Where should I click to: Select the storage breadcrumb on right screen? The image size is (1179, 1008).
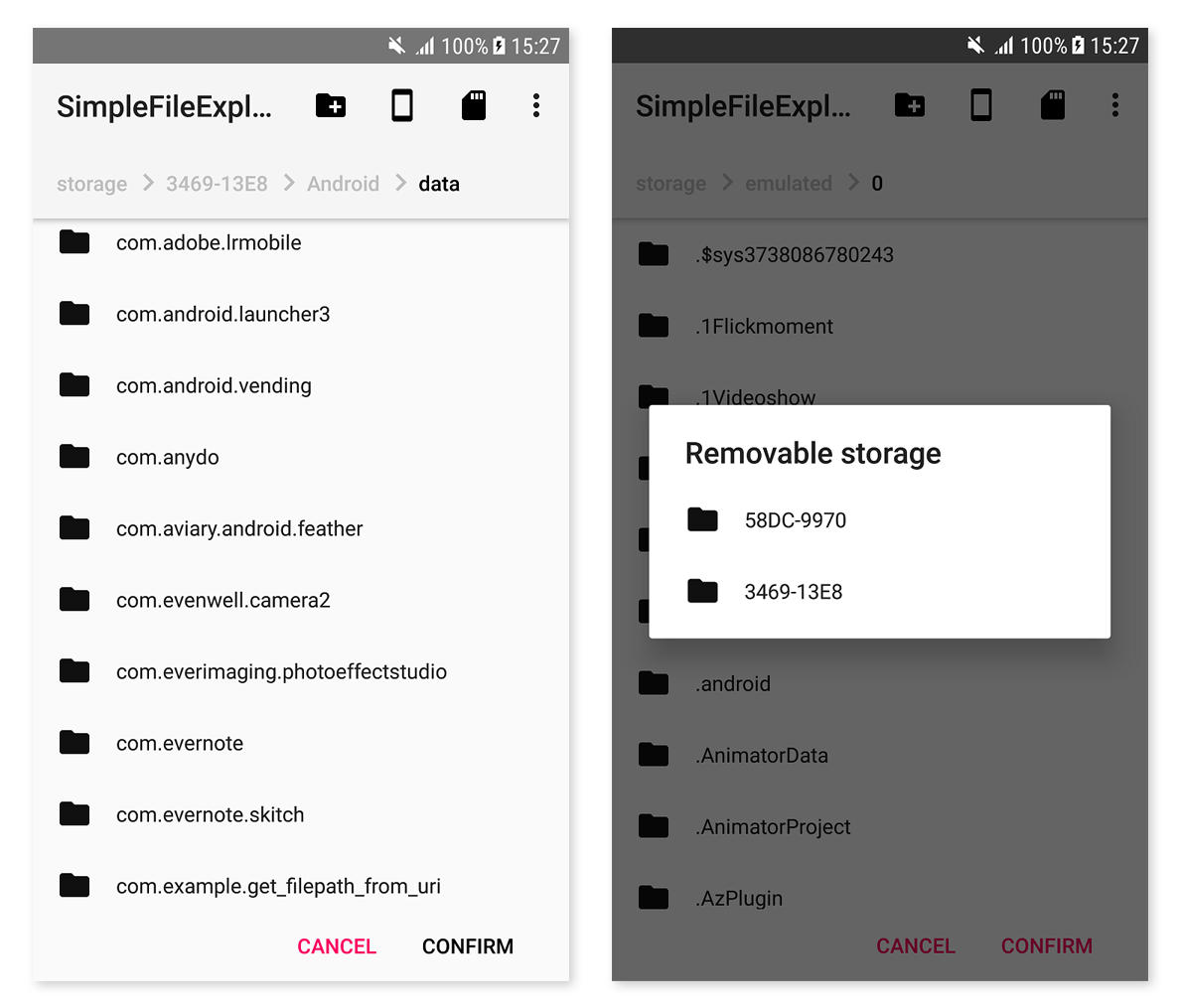tap(670, 183)
